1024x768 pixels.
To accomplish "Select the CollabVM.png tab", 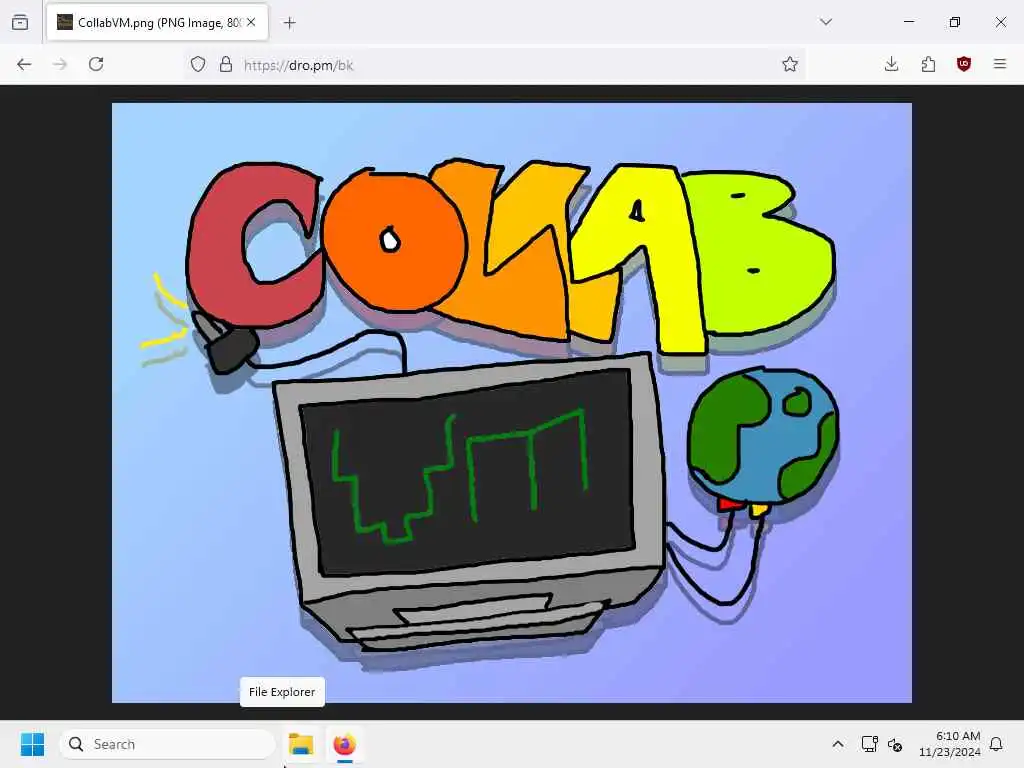I will [x=157, y=23].
